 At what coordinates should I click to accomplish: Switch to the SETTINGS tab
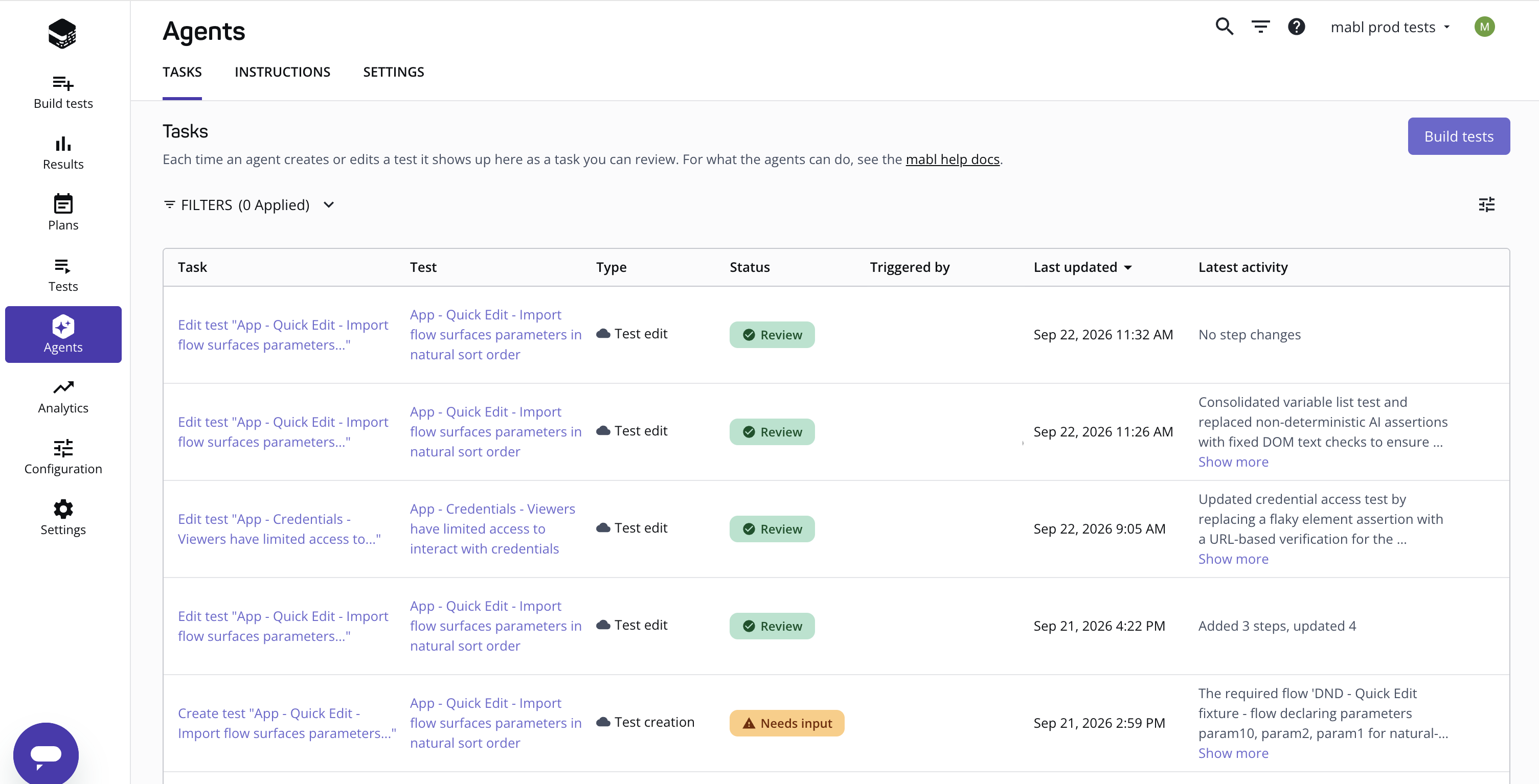(x=393, y=72)
